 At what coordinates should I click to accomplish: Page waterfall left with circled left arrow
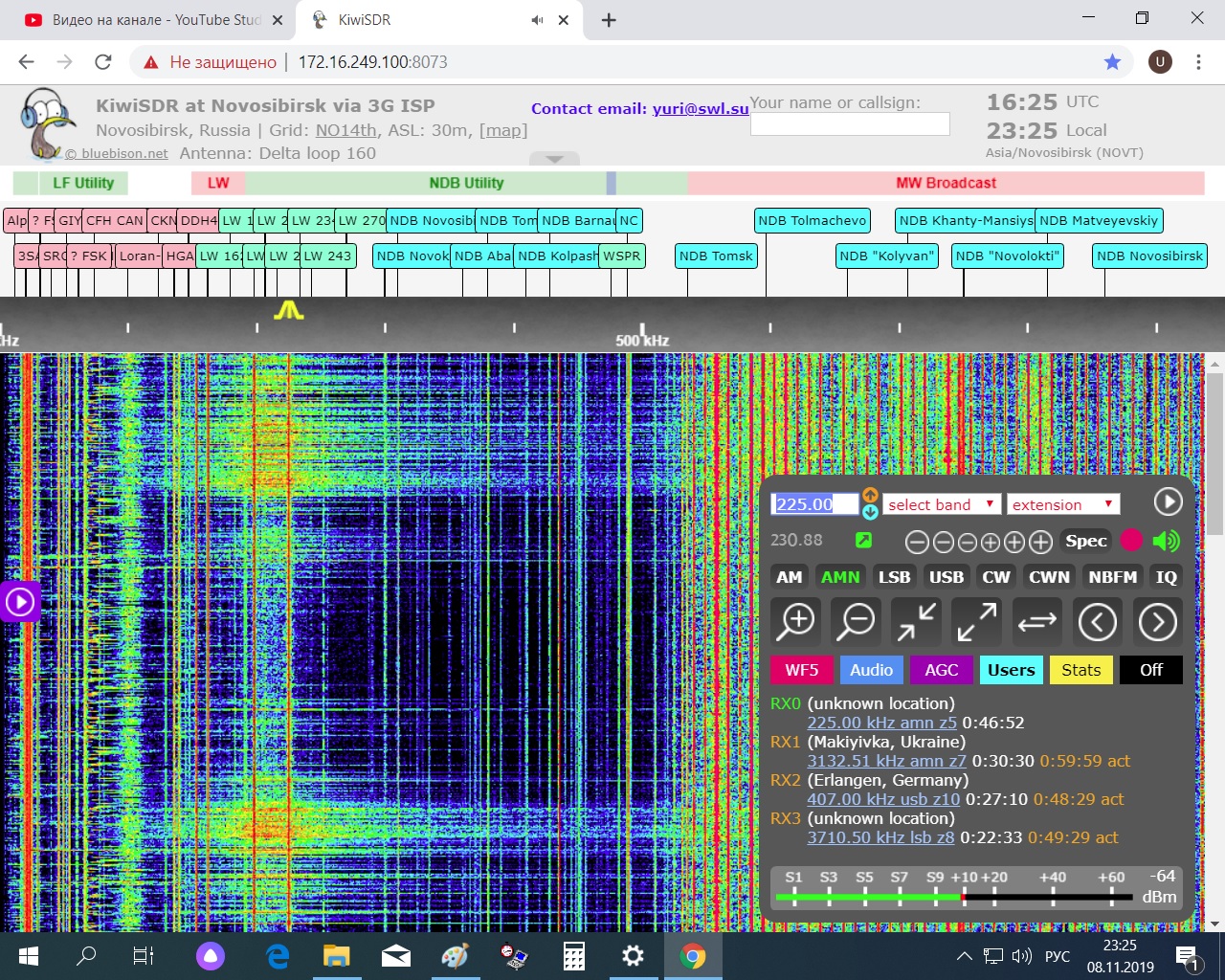[x=1097, y=622]
